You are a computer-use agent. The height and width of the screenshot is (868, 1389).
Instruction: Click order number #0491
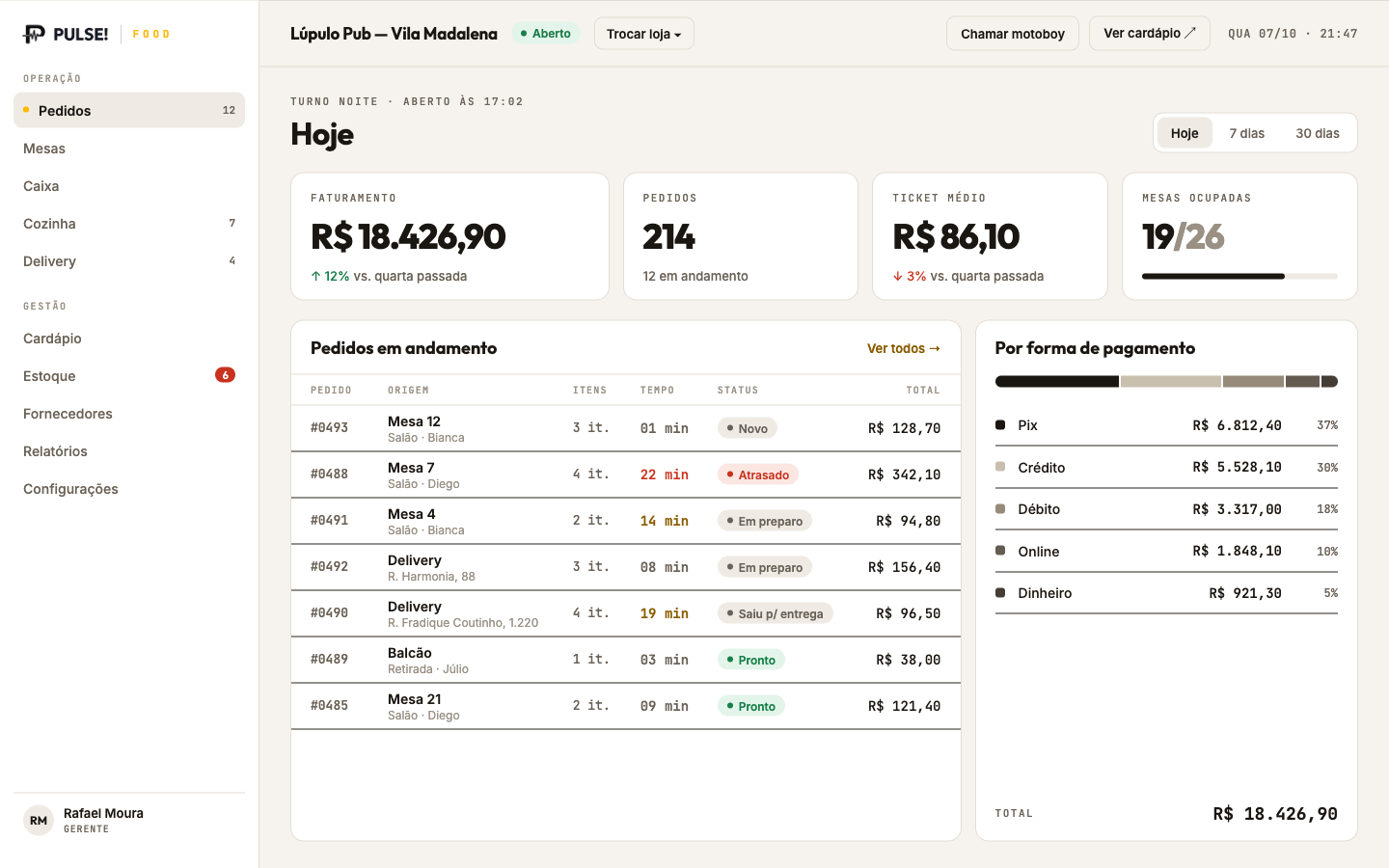click(x=329, y=520)
